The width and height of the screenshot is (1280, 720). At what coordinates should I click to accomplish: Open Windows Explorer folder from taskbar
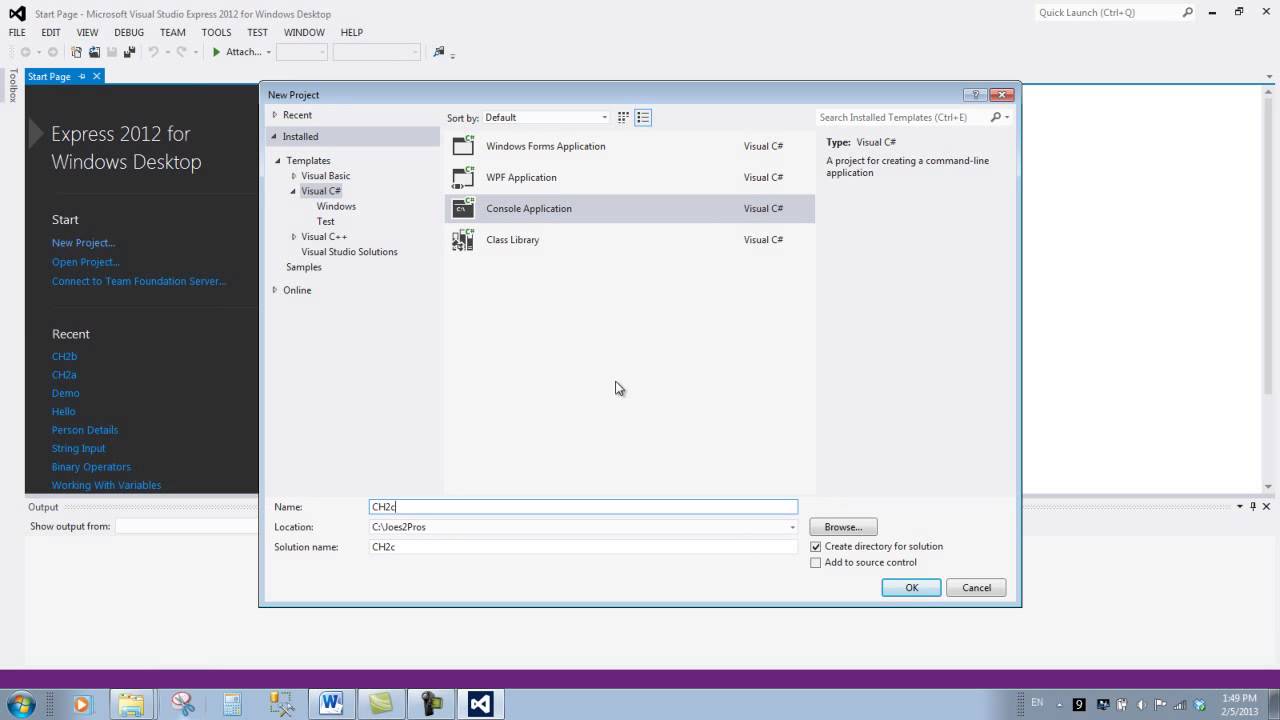(x=131, y=704)
